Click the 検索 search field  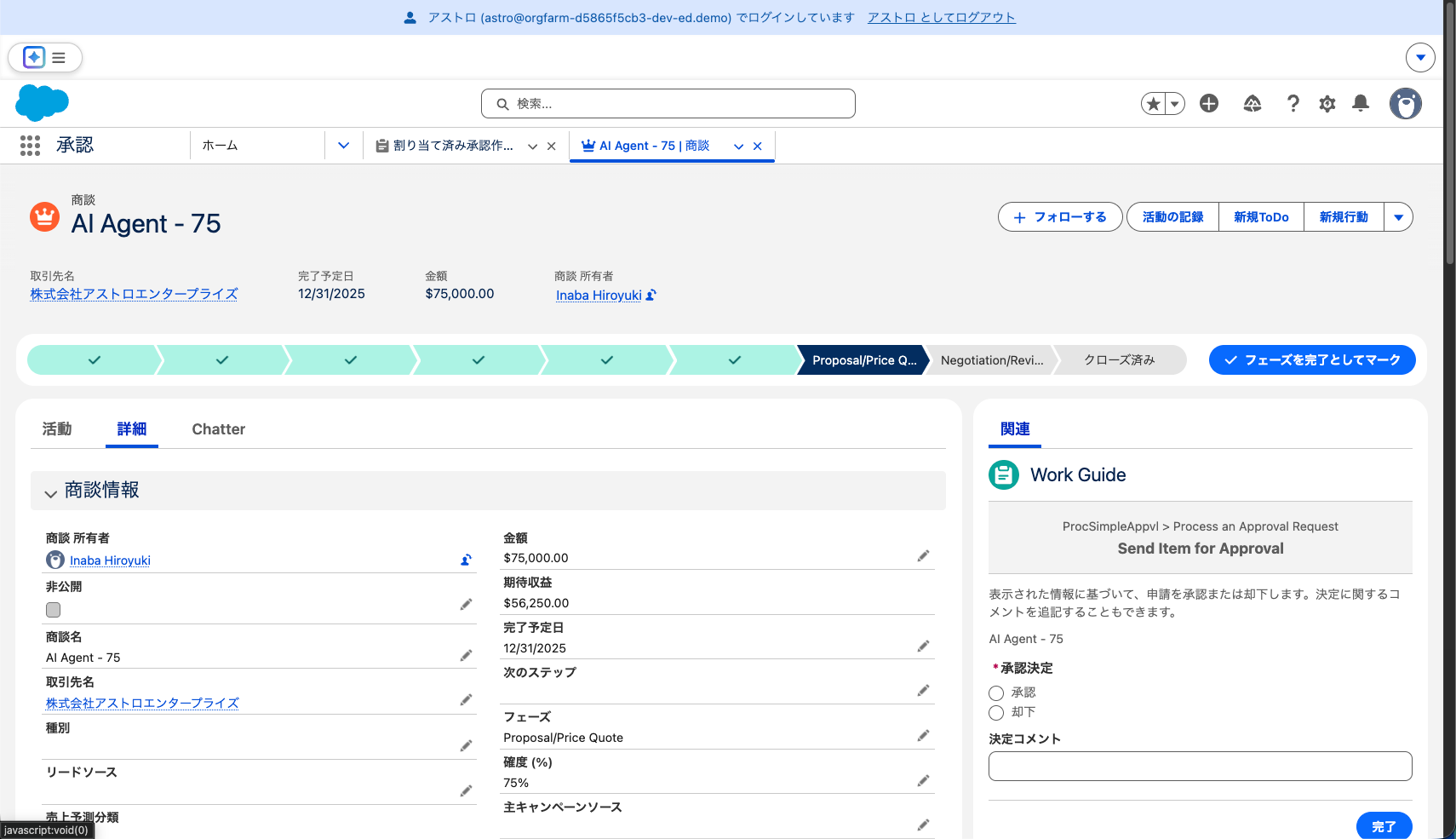[x=668, y=104]
